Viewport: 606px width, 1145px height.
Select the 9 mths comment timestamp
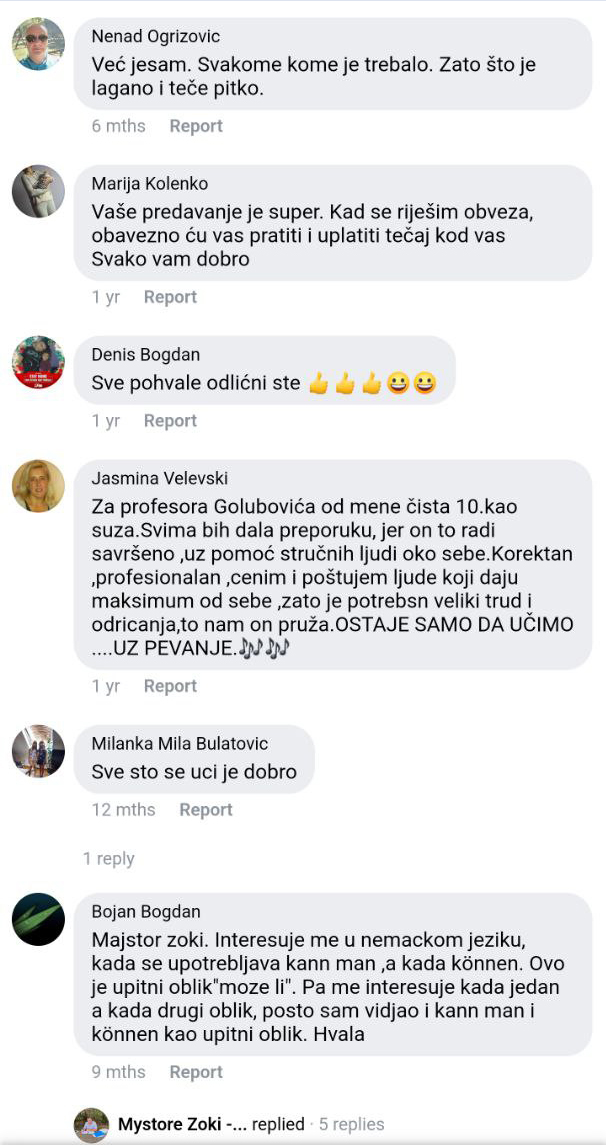119,1072
